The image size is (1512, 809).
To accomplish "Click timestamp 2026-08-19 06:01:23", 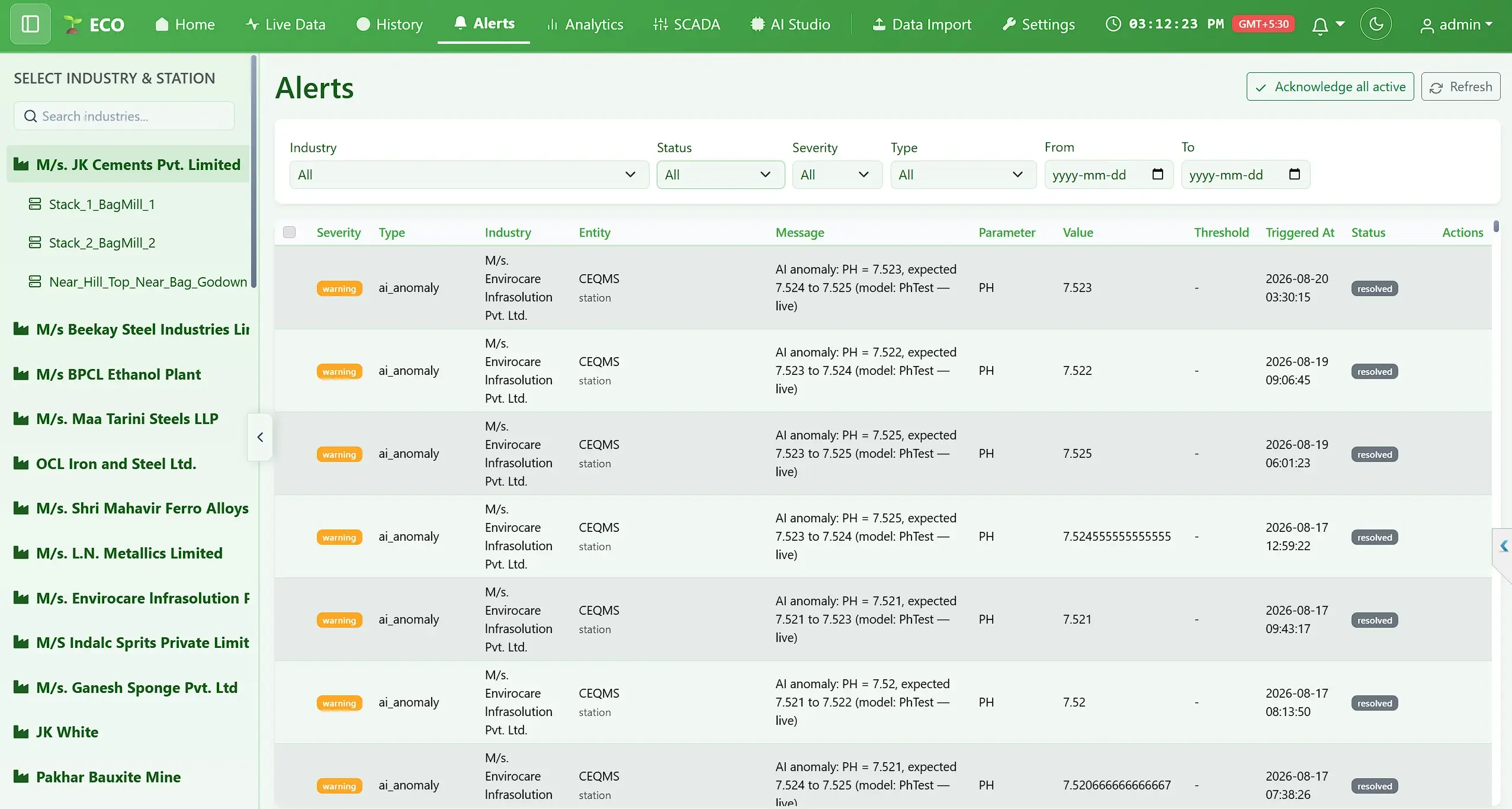I will 1297,454.
